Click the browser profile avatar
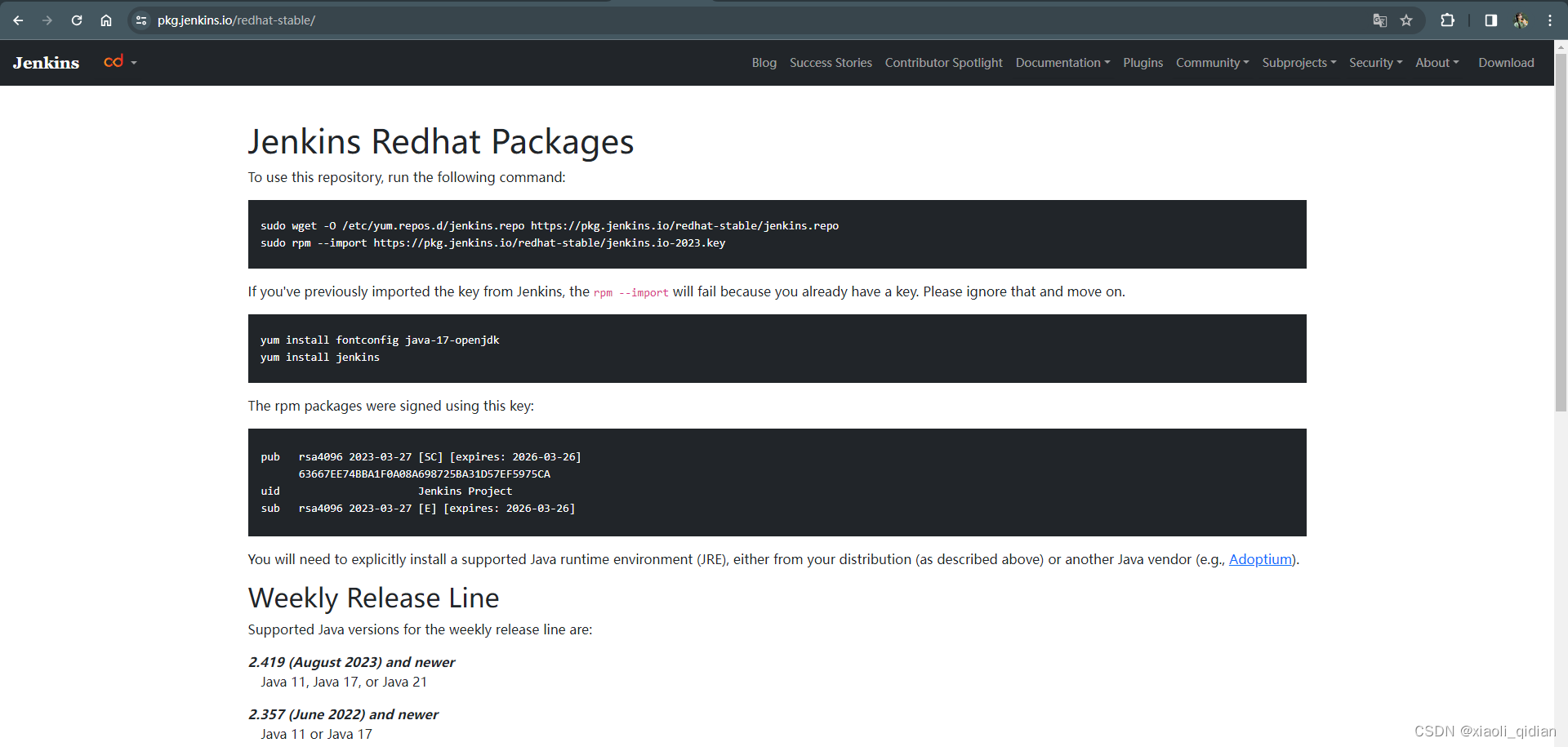The height and width of the screenshot is (747, 1568). coord(1521,20)
